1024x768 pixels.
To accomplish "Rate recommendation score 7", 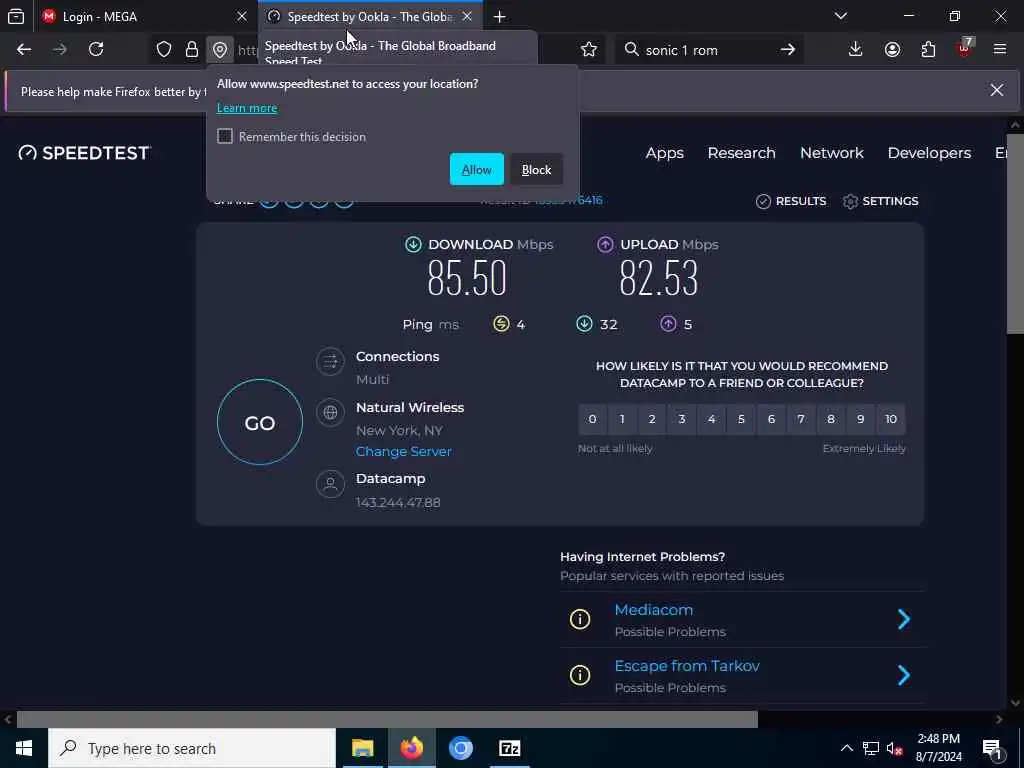I will 801,419.
